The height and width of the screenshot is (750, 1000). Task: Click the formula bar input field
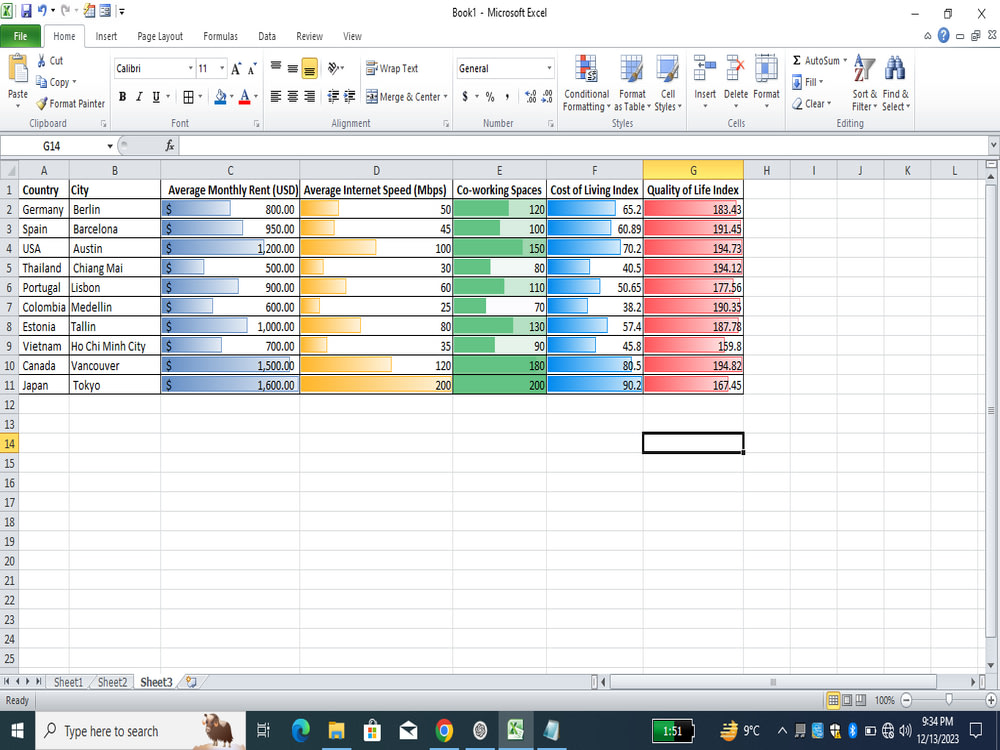pos(583,145)
